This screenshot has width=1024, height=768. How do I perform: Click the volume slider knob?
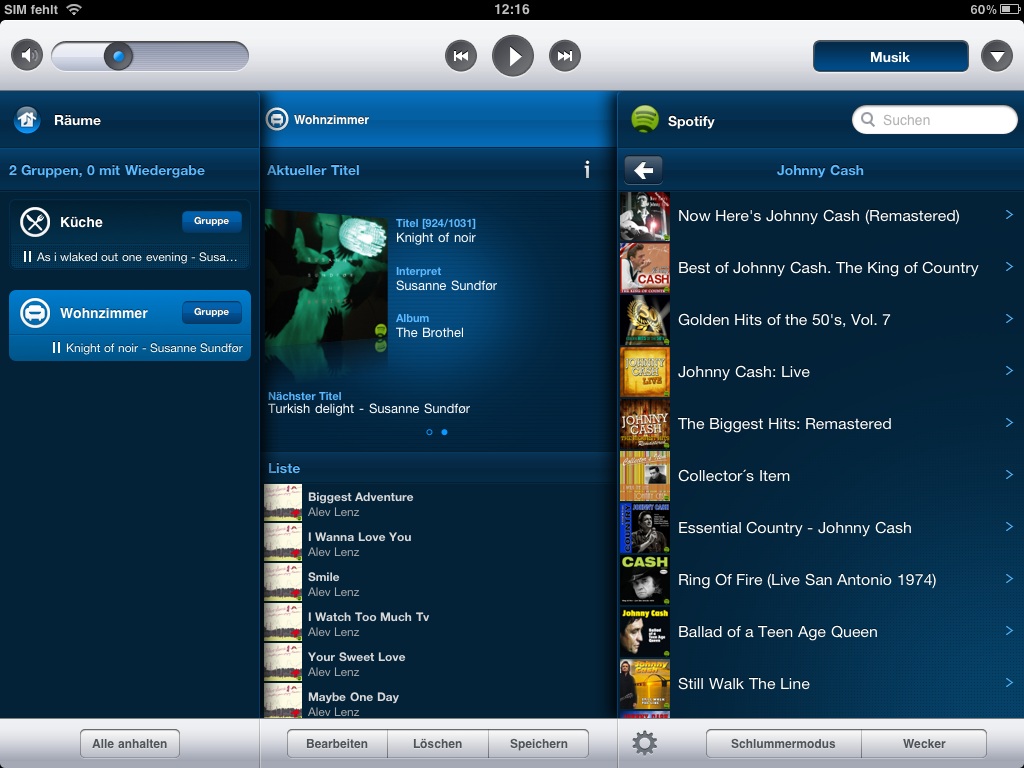(118, 56)
